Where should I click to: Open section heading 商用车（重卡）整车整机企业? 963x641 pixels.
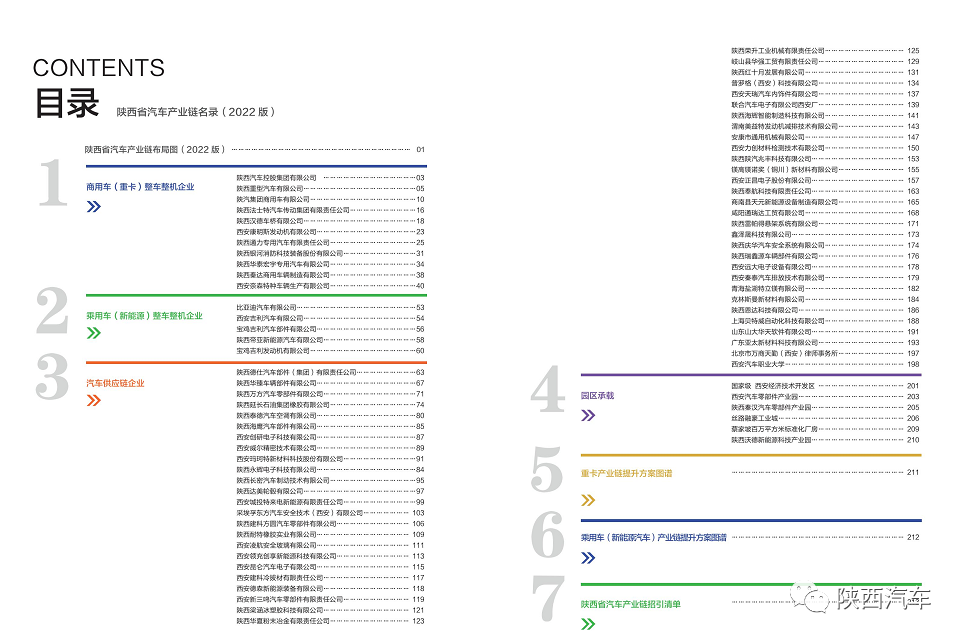point(140,187)
